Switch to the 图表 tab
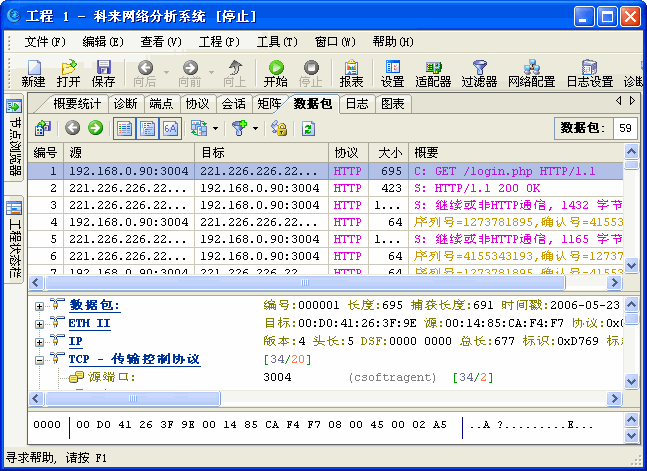Screen dimensions: 647x471 click(x=393, y=104)
